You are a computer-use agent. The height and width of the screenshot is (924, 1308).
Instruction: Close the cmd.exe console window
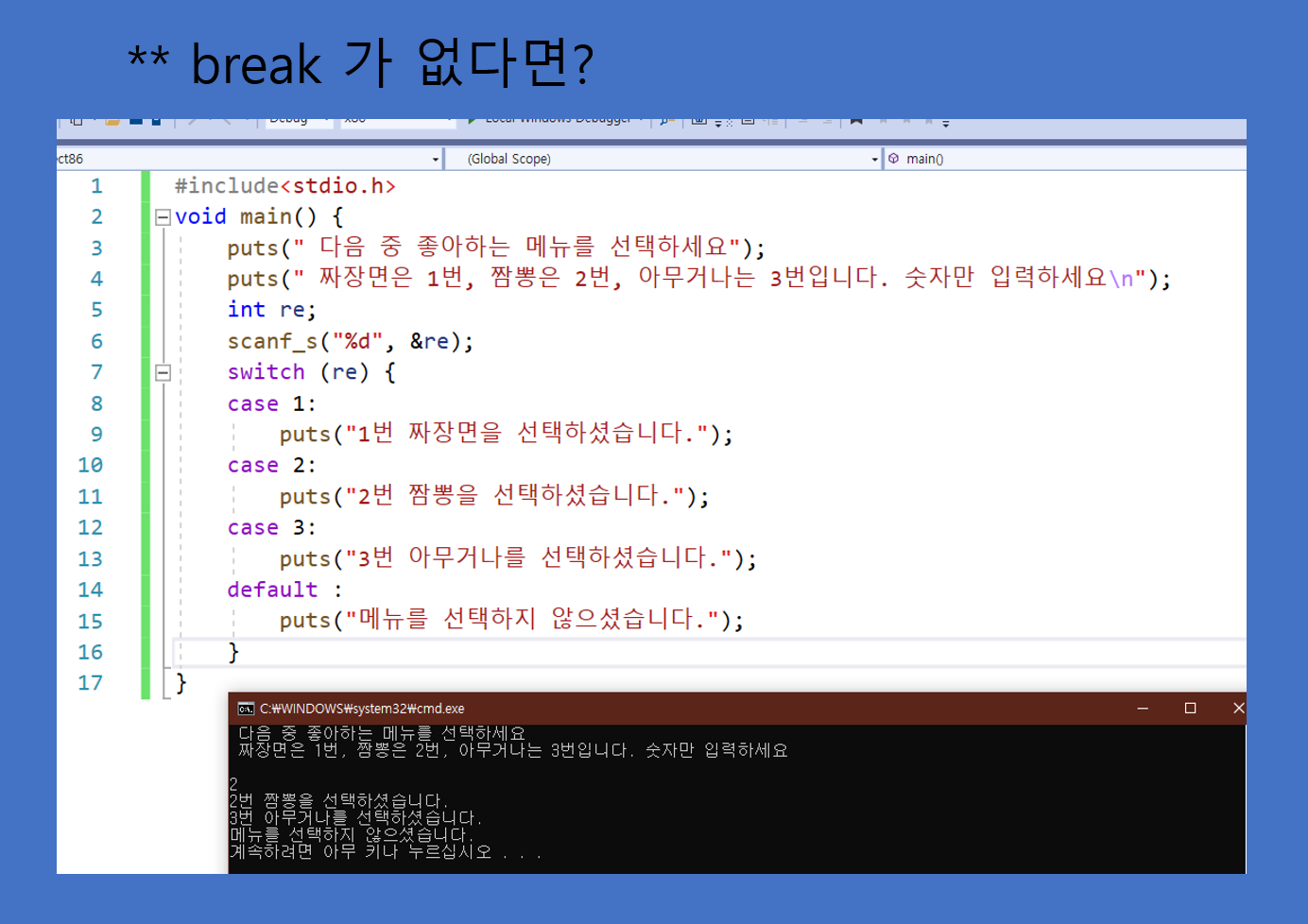pyautogui.click(x=1238, y=709)
